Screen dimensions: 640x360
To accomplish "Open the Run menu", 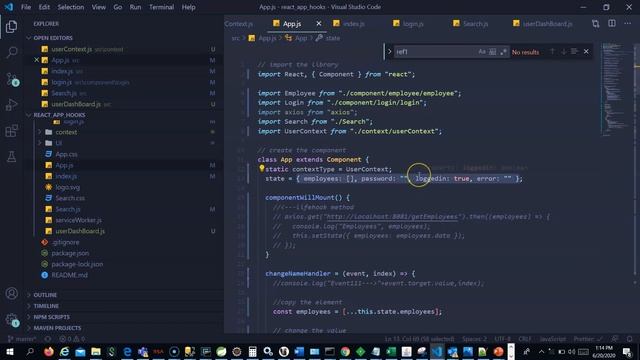I will (x=135, y=7).
